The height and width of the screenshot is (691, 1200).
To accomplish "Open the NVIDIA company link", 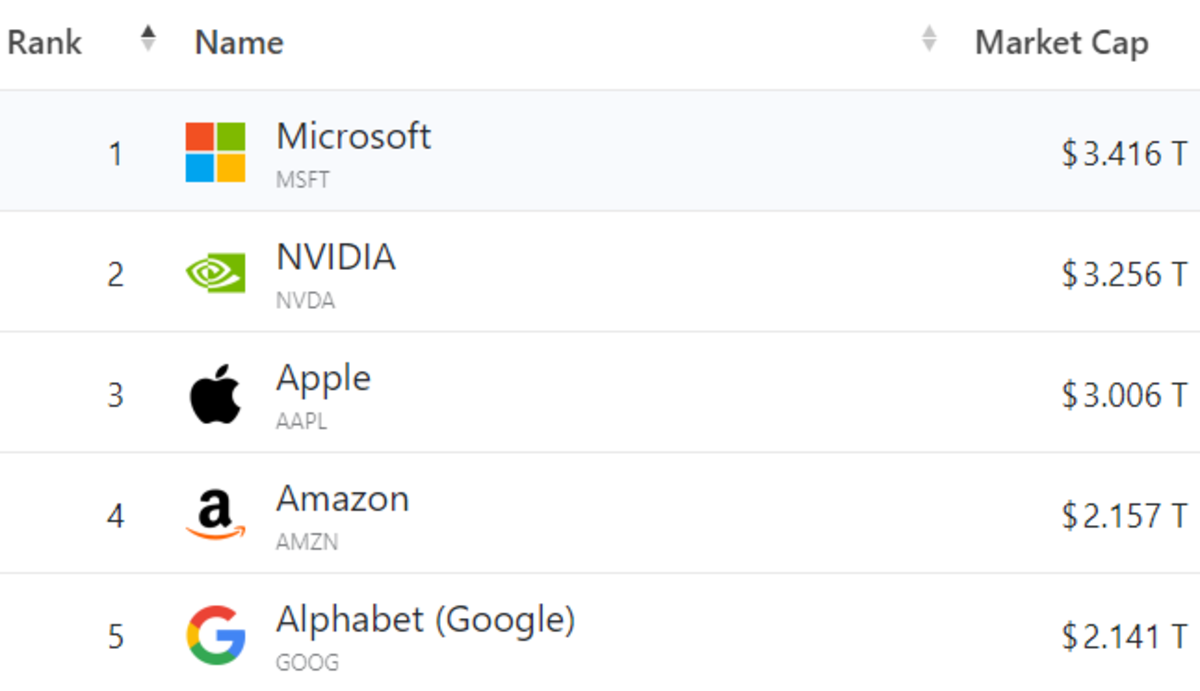I will coord(335,257).
